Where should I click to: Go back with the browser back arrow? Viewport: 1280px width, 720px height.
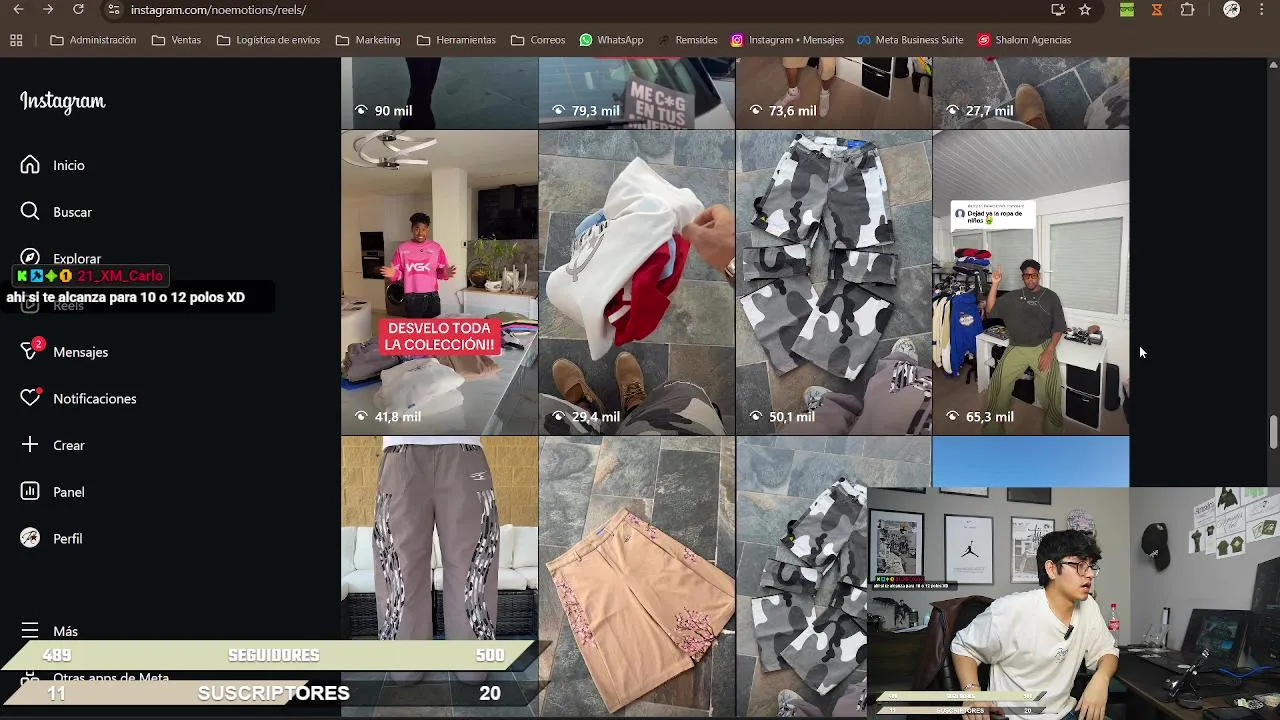pos(18,9)
